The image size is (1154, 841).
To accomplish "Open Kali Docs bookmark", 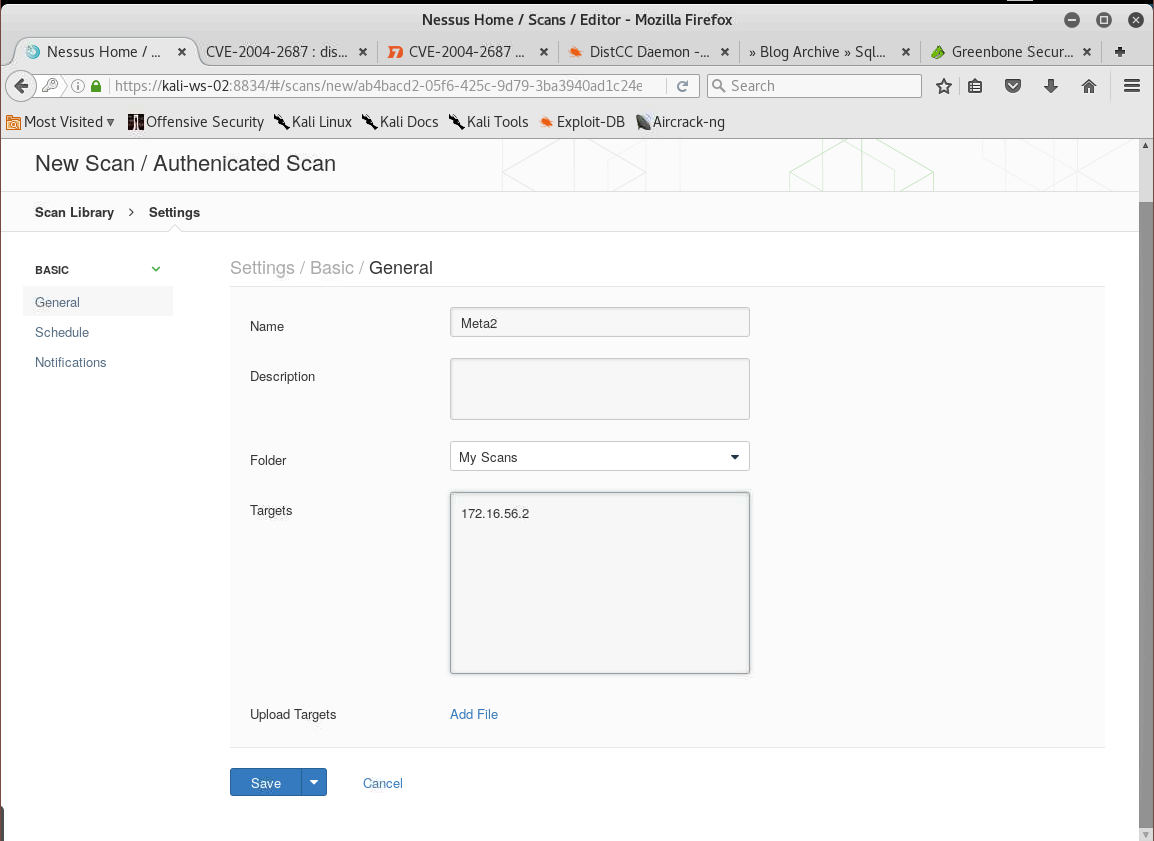I will (400, 122).
